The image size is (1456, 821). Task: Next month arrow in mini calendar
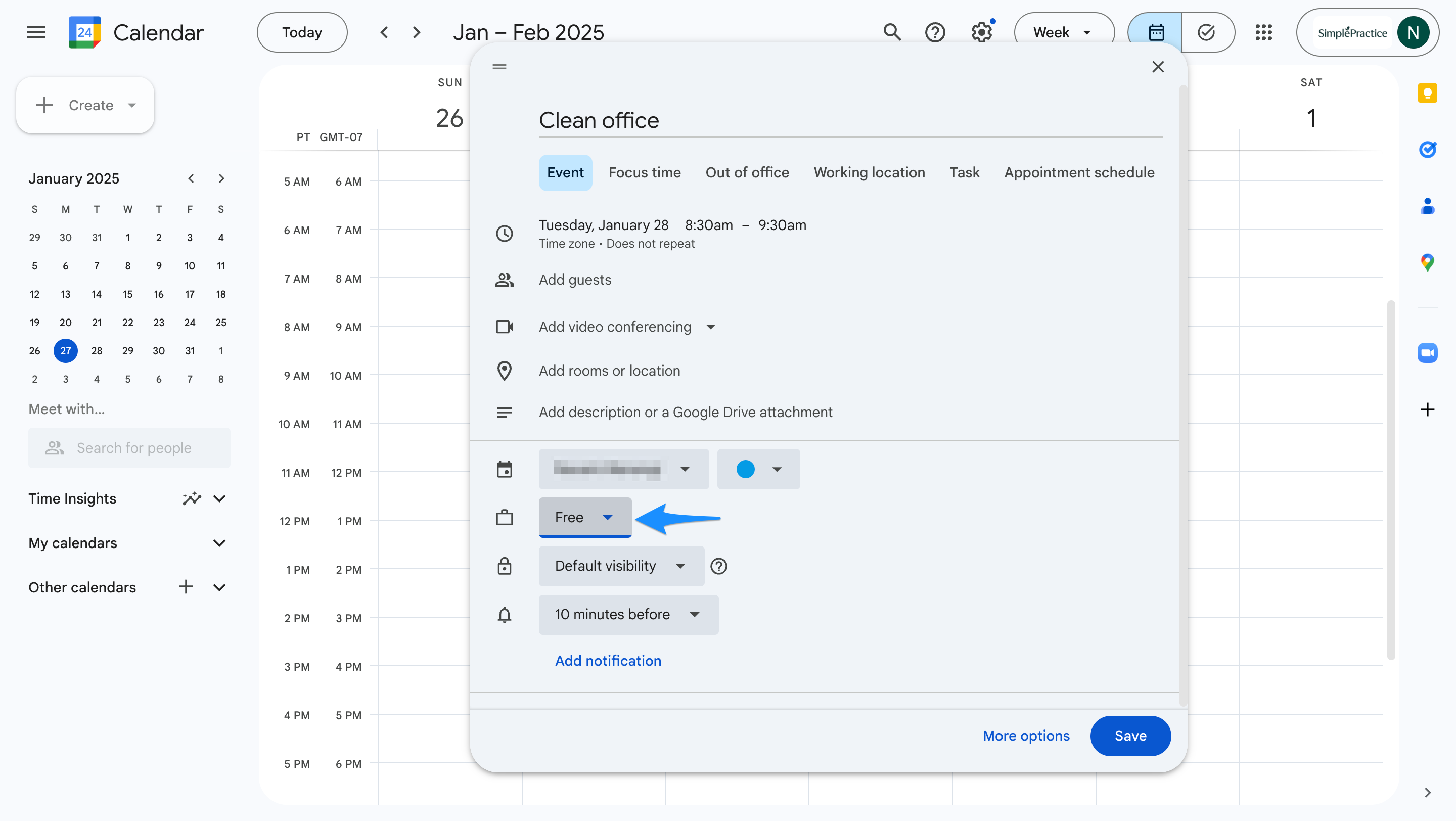(x=221, y=178)
